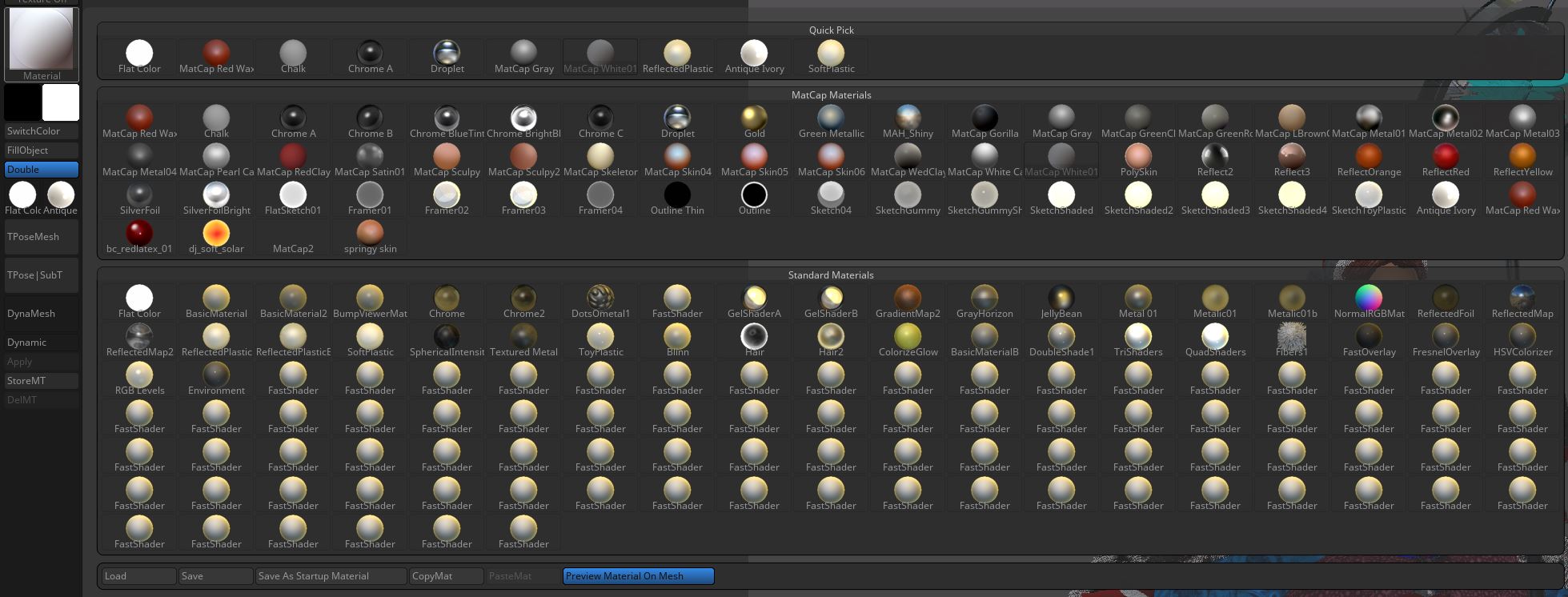
Task: Select the GelShaderA material
Action: coord(754,302)
